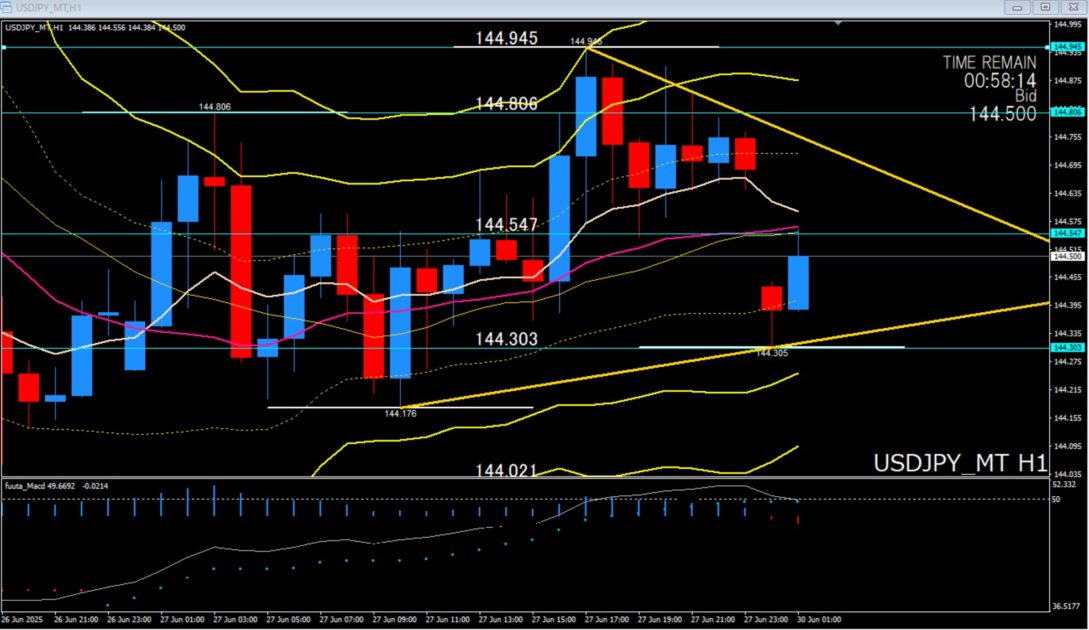
Task: Click the MACD level 50 scale label
Action: click(1056, 499)
